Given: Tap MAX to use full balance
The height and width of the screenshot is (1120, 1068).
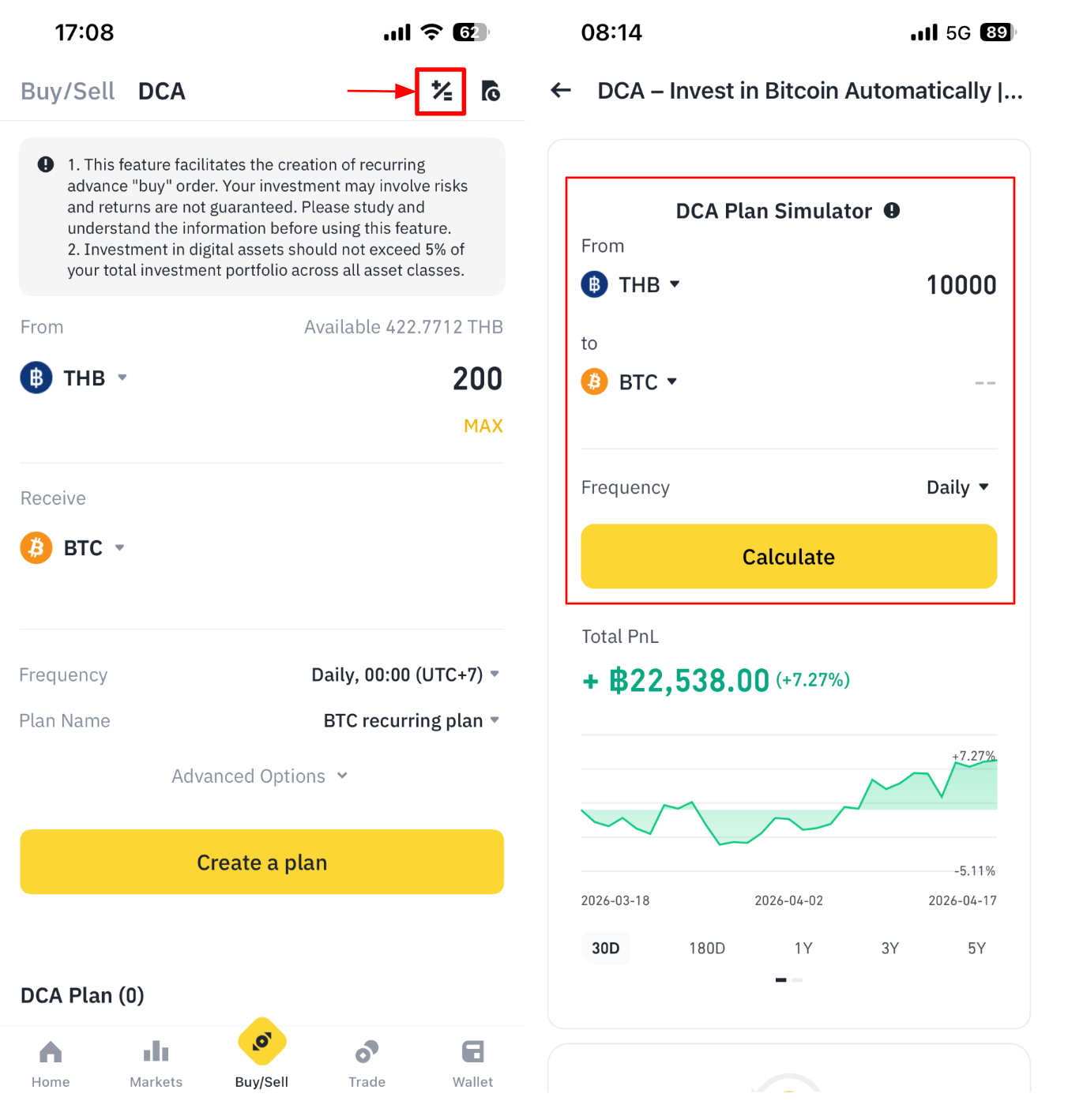Looking at the screenshot, I should pyautogui.click(x=483, y=427).
